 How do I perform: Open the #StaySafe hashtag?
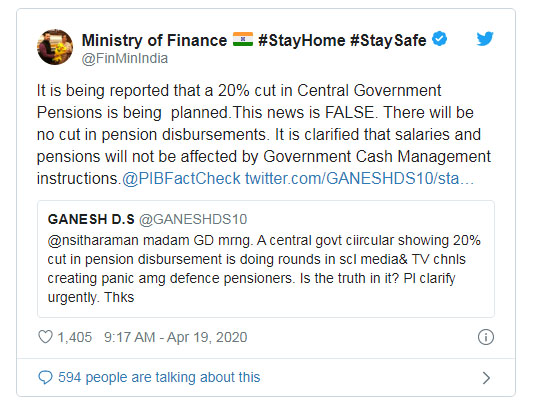pos(388,40)
